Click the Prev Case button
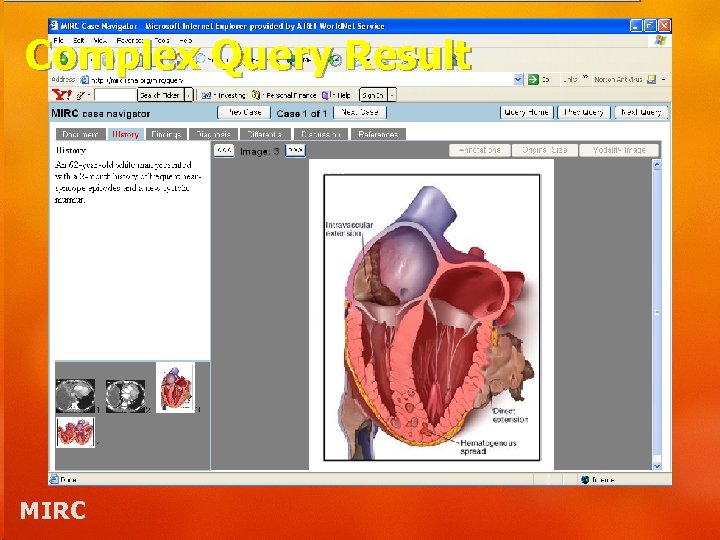Viewport: 720px width, 540px height. pyautogui.click(x=244, y=112)
